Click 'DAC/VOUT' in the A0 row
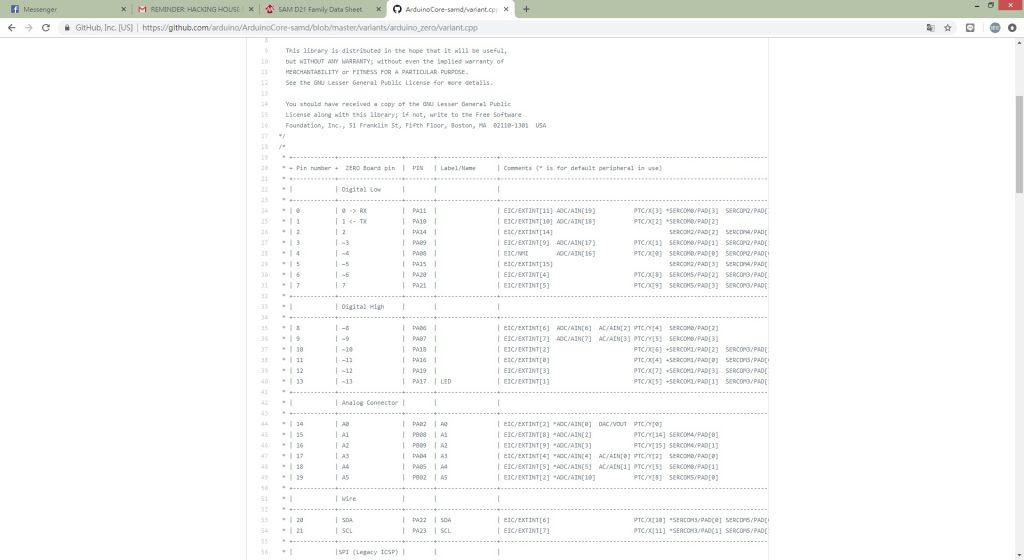This screenshot has width=1024, height=560. [x=613, y=424]
